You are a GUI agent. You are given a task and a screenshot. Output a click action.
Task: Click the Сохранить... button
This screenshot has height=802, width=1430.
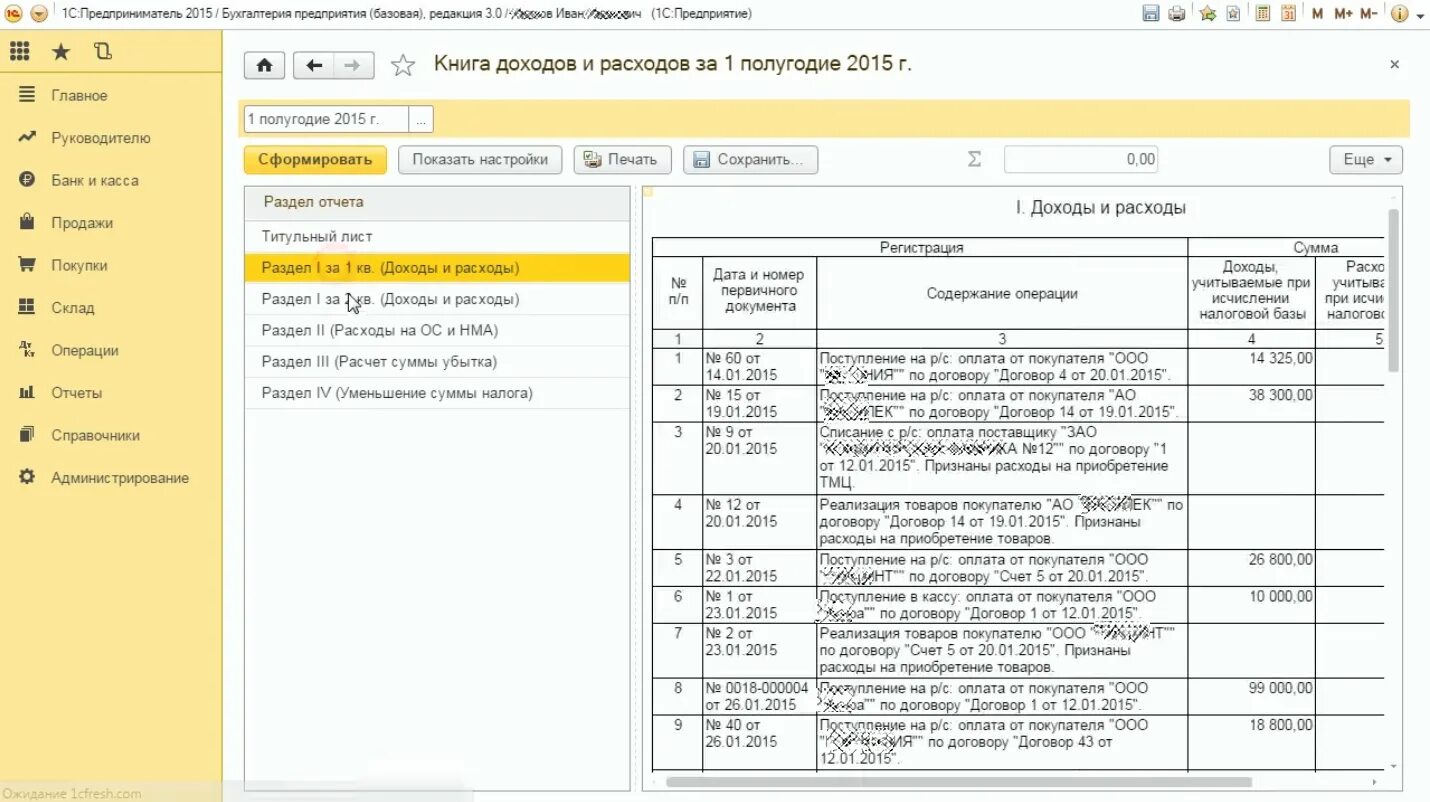coord(750,160)
